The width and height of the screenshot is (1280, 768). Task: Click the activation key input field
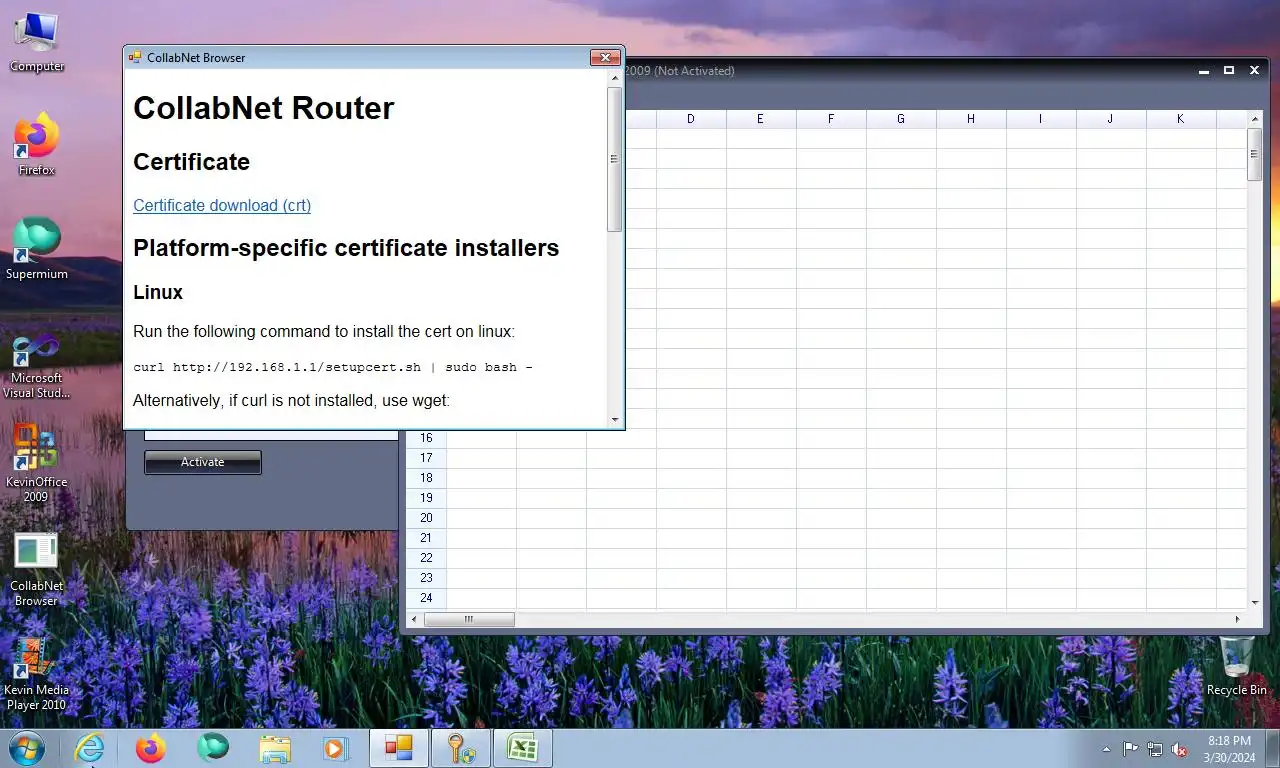click(271, 435)
